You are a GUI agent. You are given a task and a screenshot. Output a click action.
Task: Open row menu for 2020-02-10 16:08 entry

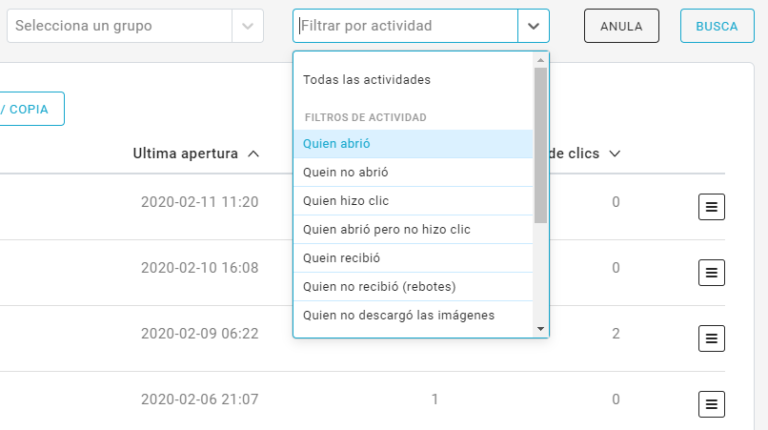[x=711, y=272]
